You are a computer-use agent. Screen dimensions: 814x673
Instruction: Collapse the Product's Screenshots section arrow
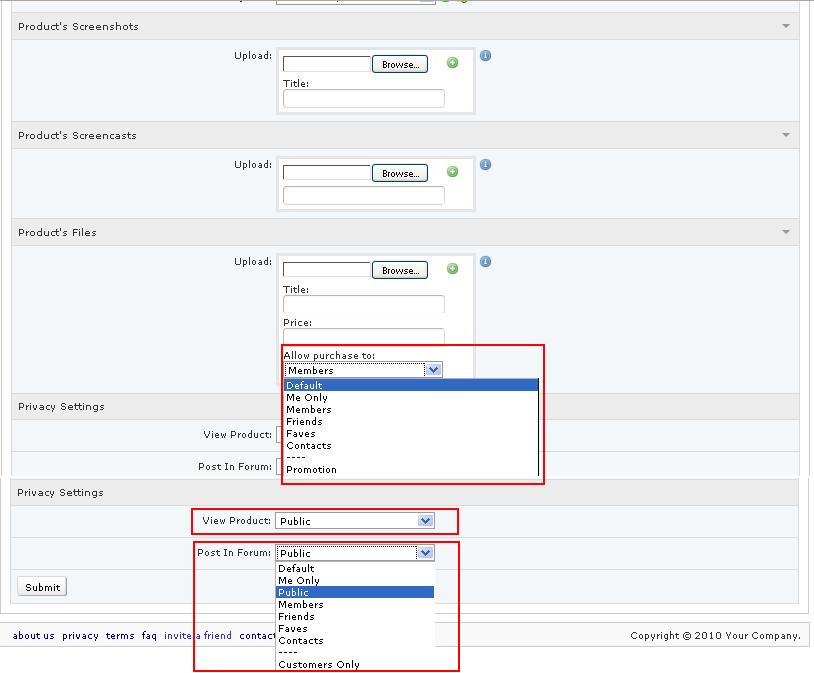(x=786, y=26)
